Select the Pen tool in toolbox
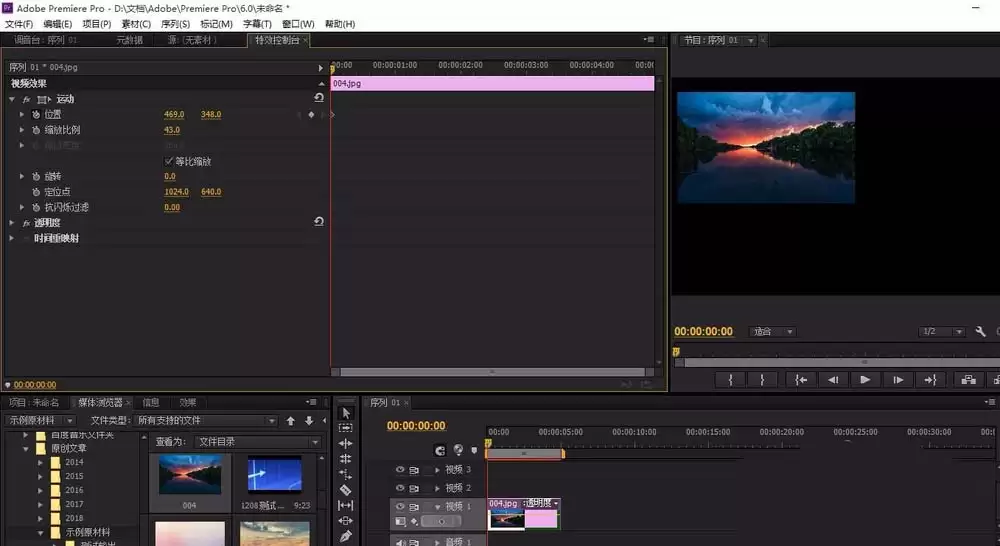 click(346, 536)
